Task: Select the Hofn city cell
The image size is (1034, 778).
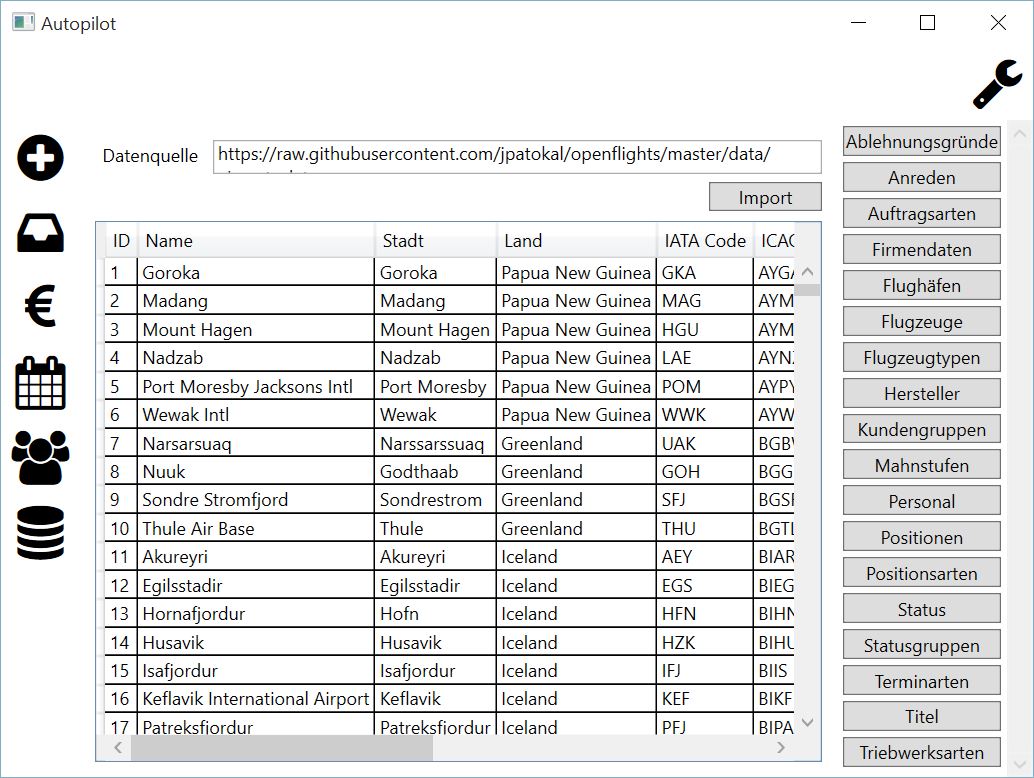Action: pos(435,614)
